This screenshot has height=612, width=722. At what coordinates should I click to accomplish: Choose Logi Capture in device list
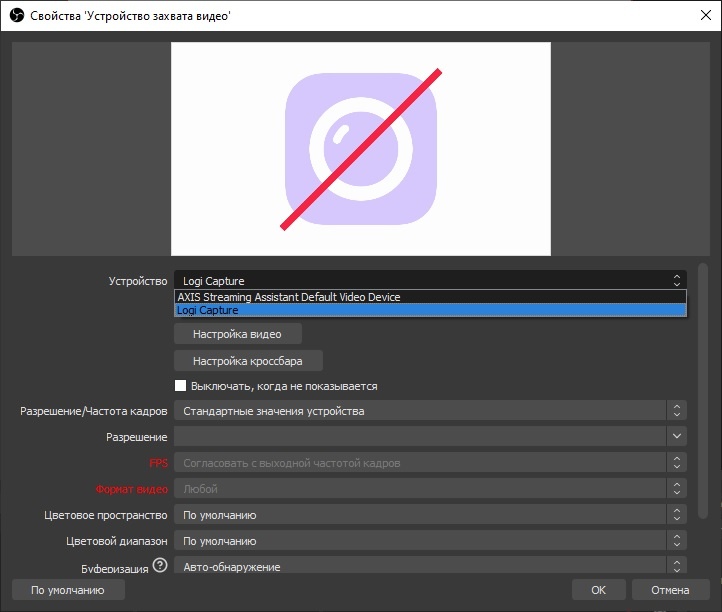click(x=430, y=310)
